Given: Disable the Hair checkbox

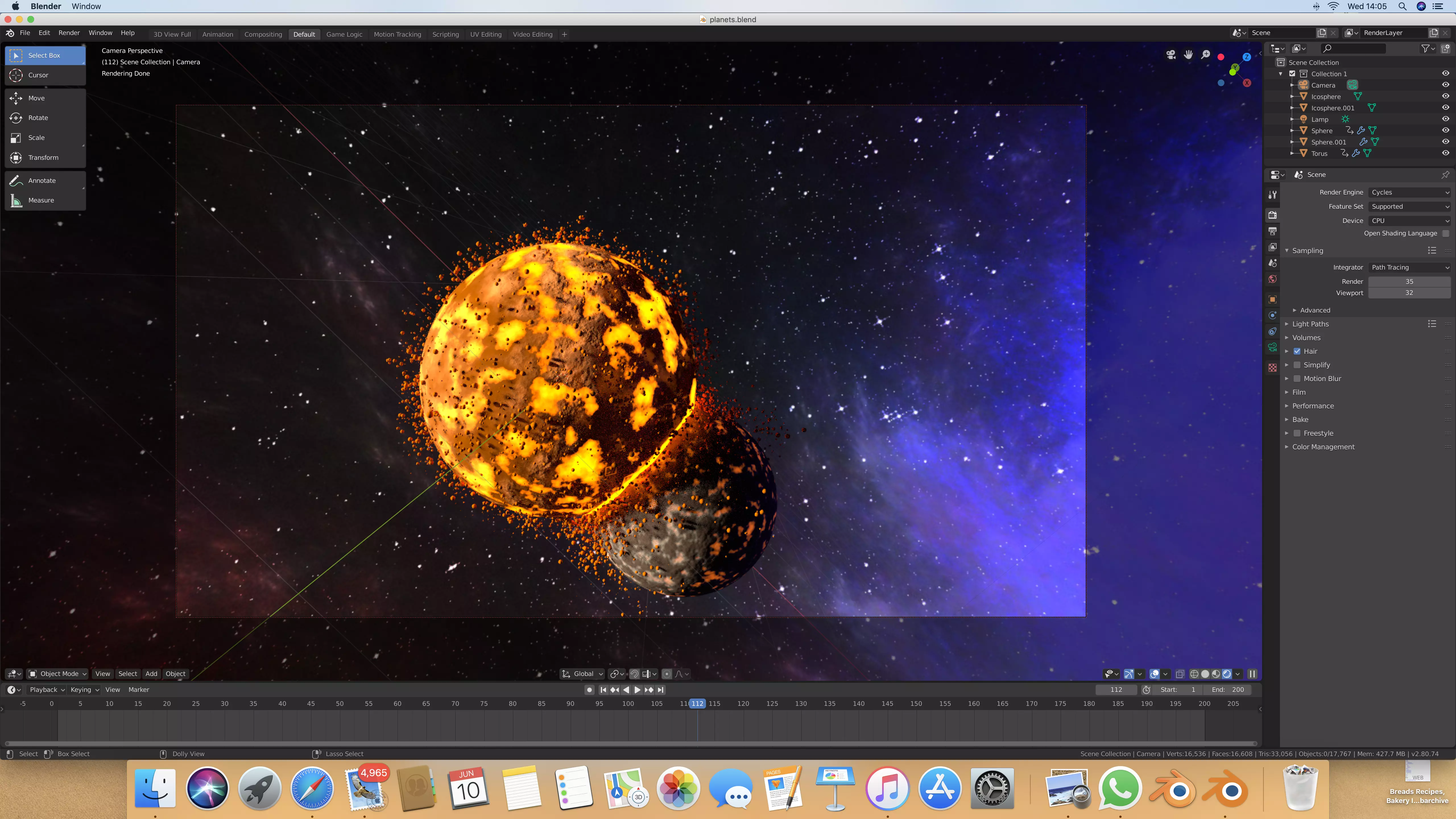Looking at the screenshot, I should point(1297,351).
